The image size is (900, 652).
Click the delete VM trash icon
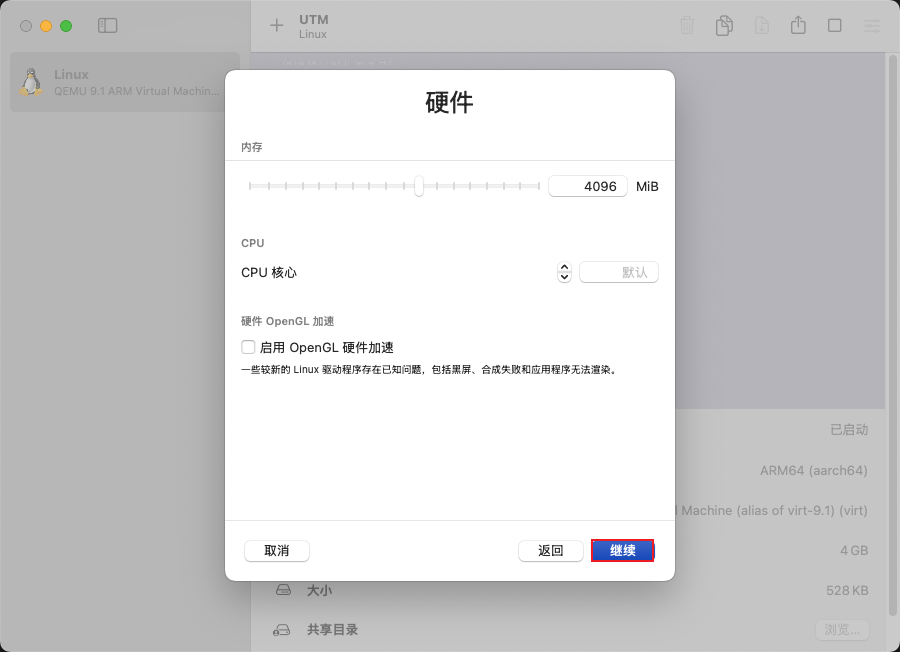(x=687, y=25)
